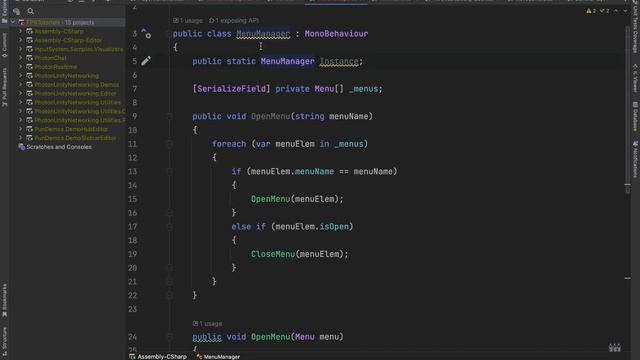The height and width of the screenshot is (360, 640).
Task: Click the Assembly-CSharp project icon in tree
Action: 29,31
